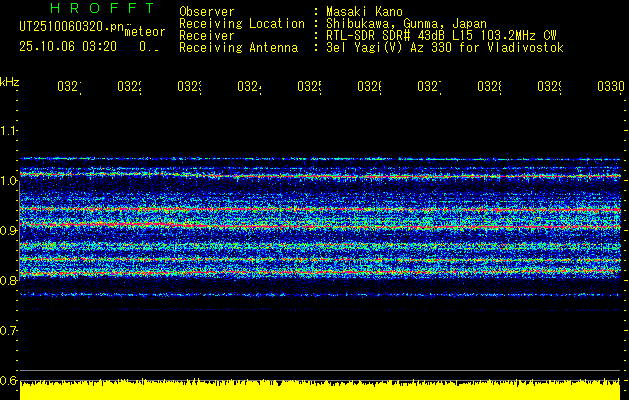Click the Observer label
629x400 pixels.
click(x=207, y=11)
